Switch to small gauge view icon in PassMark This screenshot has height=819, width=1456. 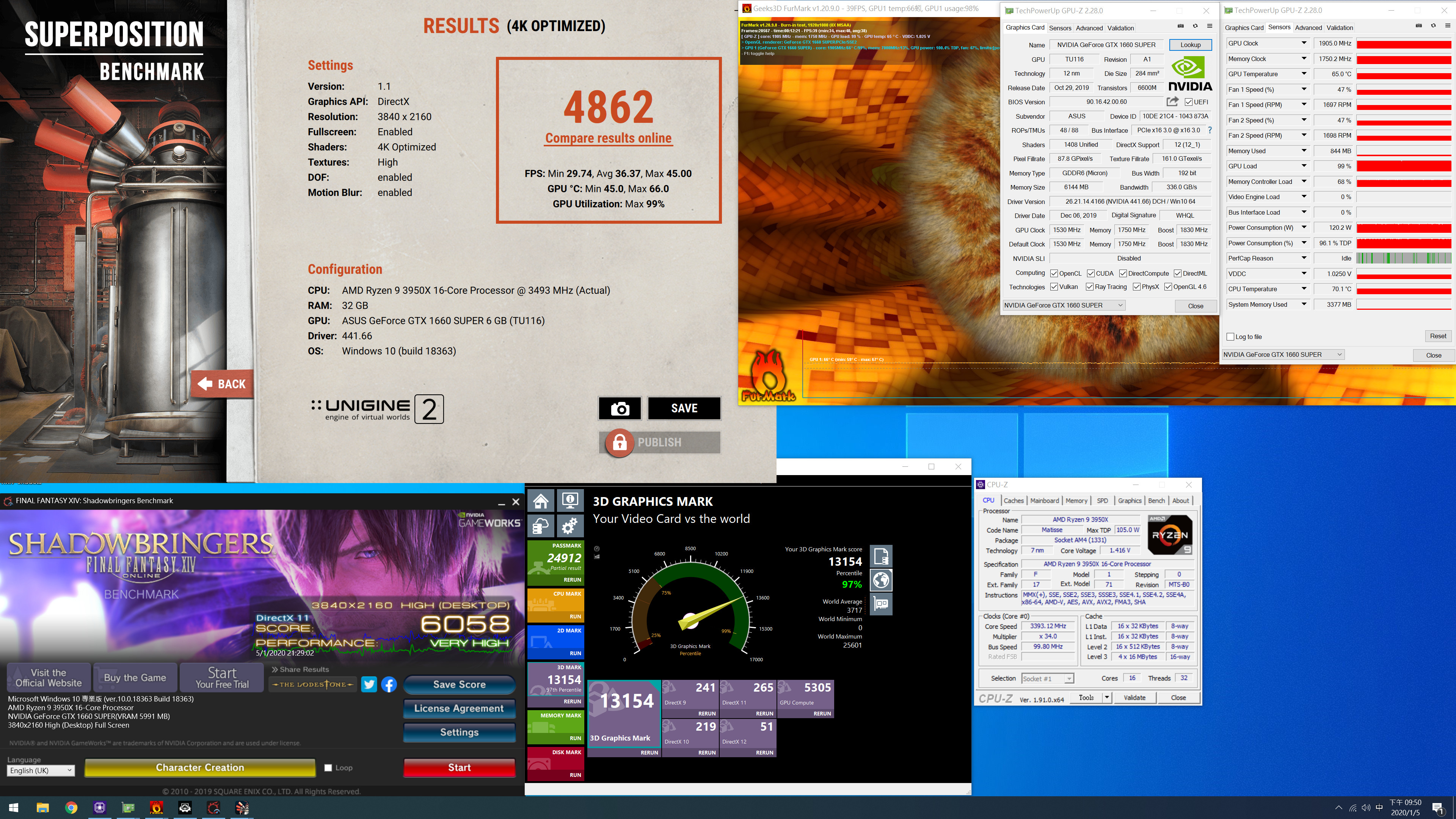(x=597, y=548)
